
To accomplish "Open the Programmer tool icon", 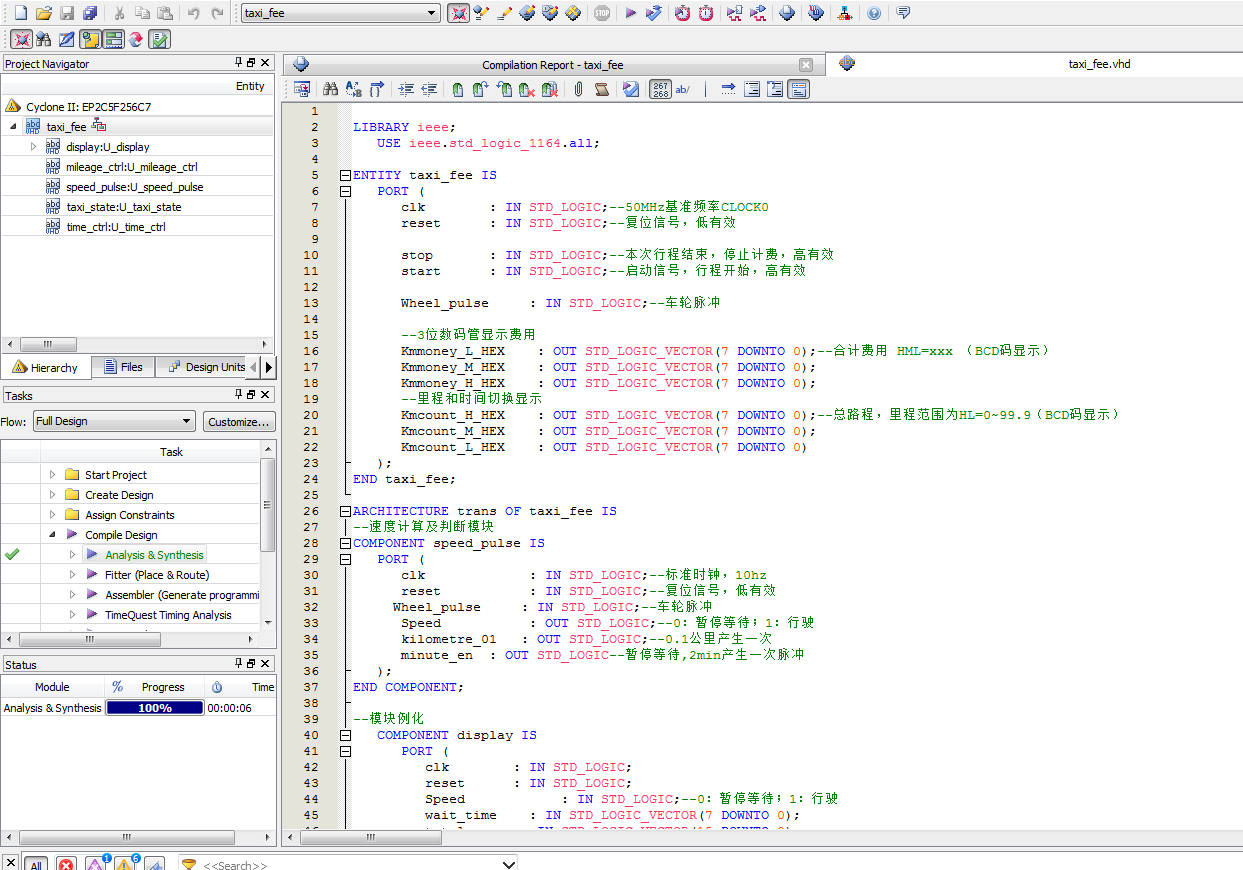I will click(x=817, y=13).
